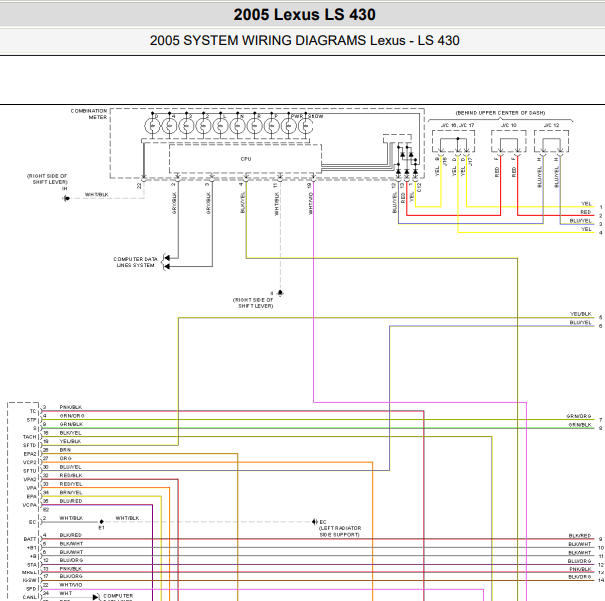Select 'RED' label at right wire 2
Screen dimensions: 605x601
click(x=586, y=212)
